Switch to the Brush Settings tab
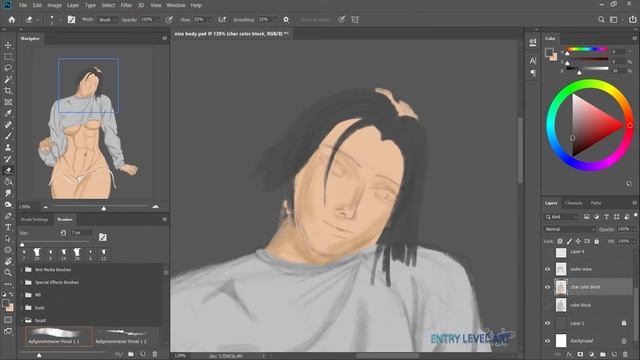Screen dimensions: 640x360 pyautogui.click(x=34, y=220)
